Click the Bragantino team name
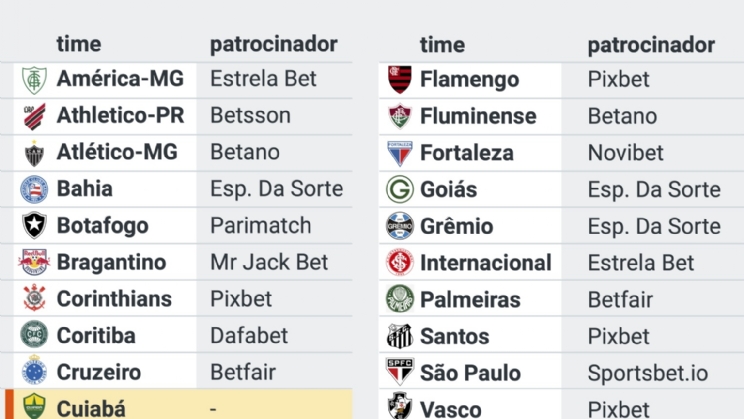 111,262
